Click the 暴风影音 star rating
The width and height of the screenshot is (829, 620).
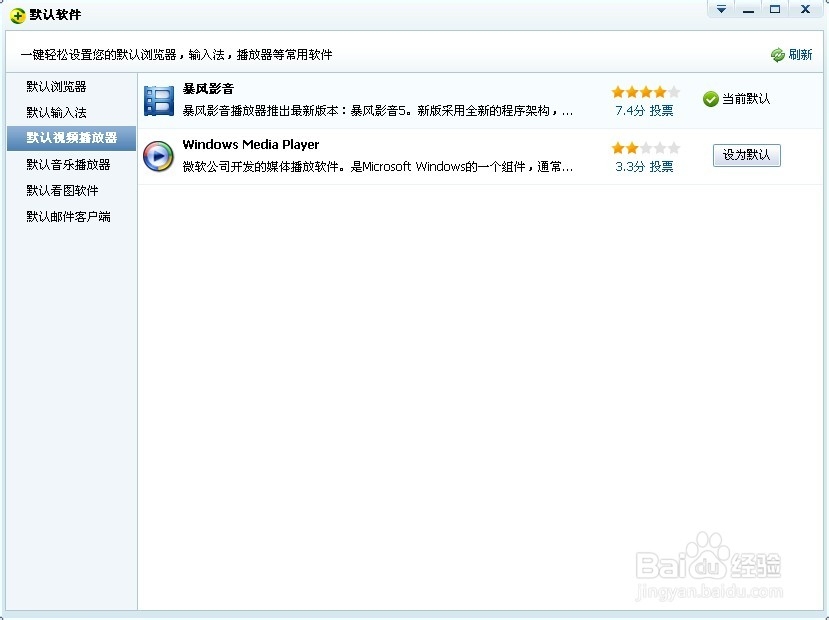tap(646, 92)
